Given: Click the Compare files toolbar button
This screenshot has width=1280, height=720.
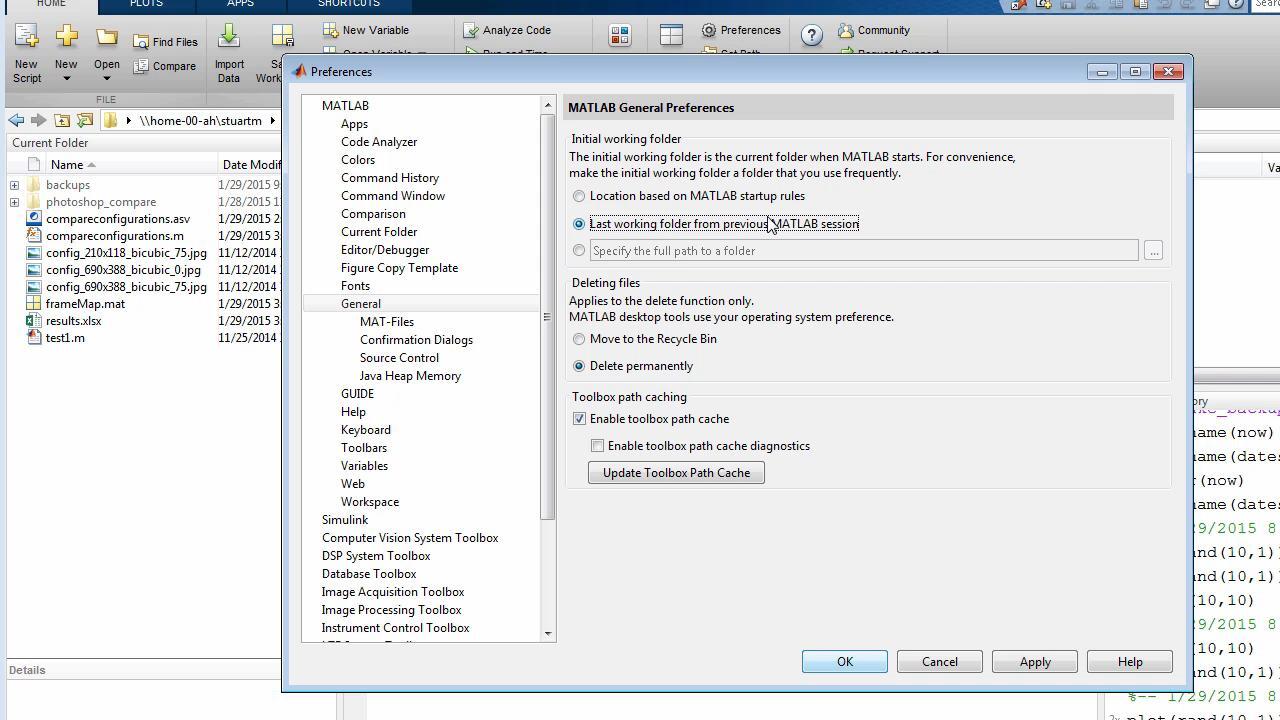Looking at the screenshot, I should point(165,66).
